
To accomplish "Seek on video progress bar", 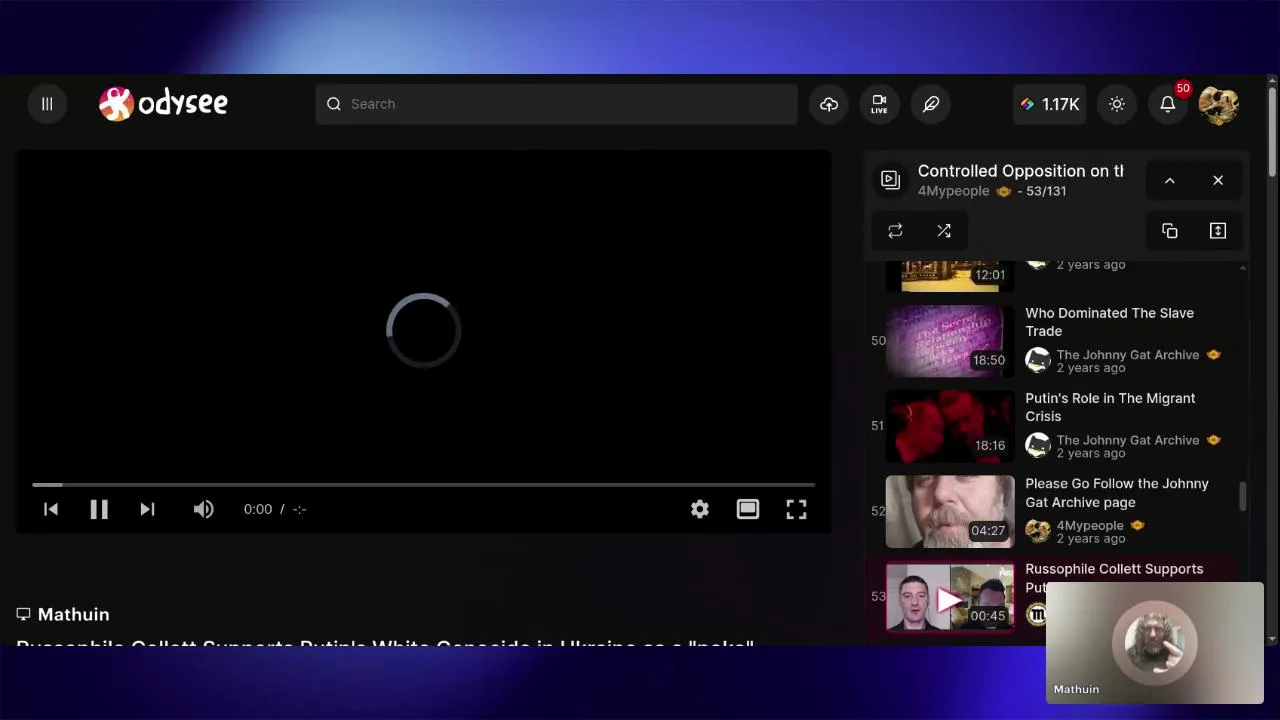I will pyautogui.click(x=424, y=485).
